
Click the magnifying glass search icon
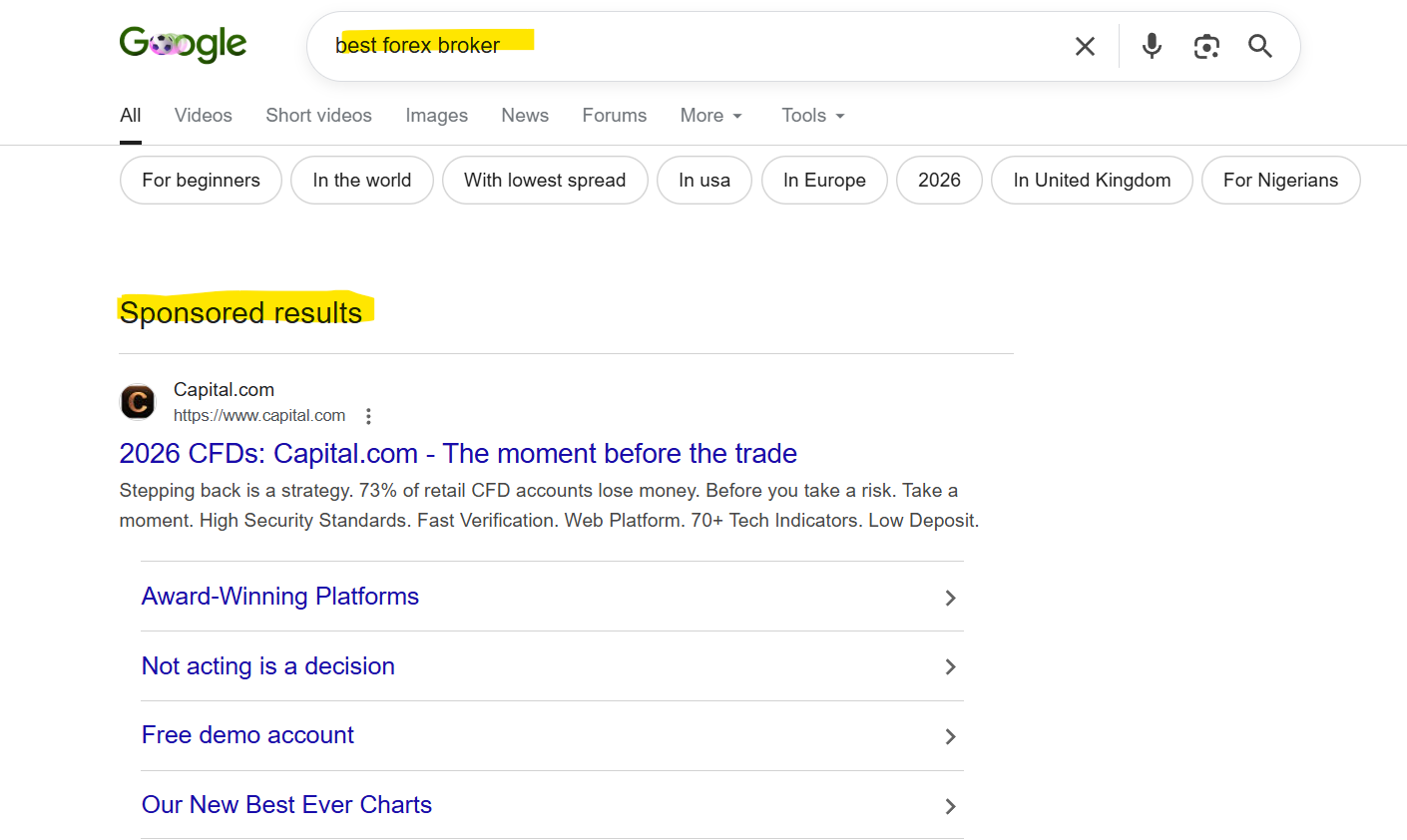pos(1260,46)
